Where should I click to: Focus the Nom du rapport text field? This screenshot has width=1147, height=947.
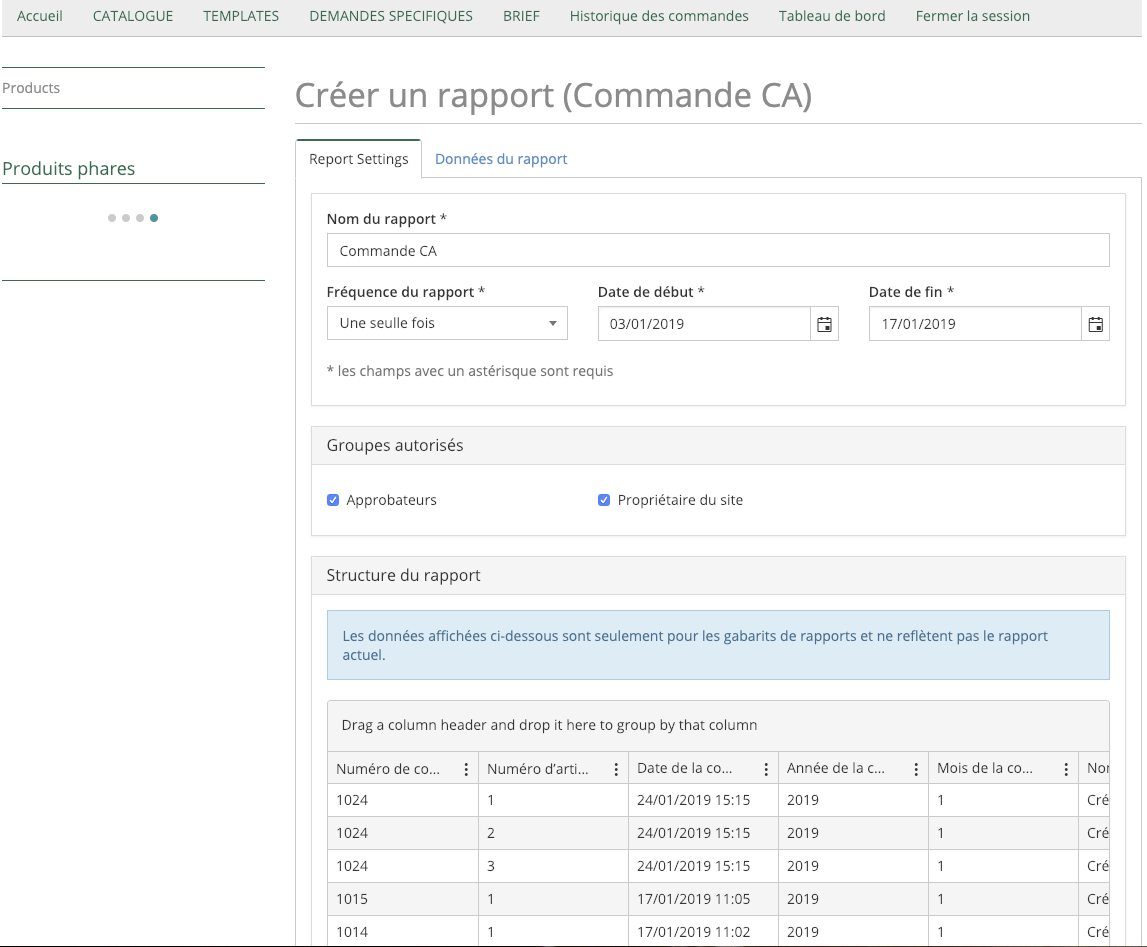point(718,251)
